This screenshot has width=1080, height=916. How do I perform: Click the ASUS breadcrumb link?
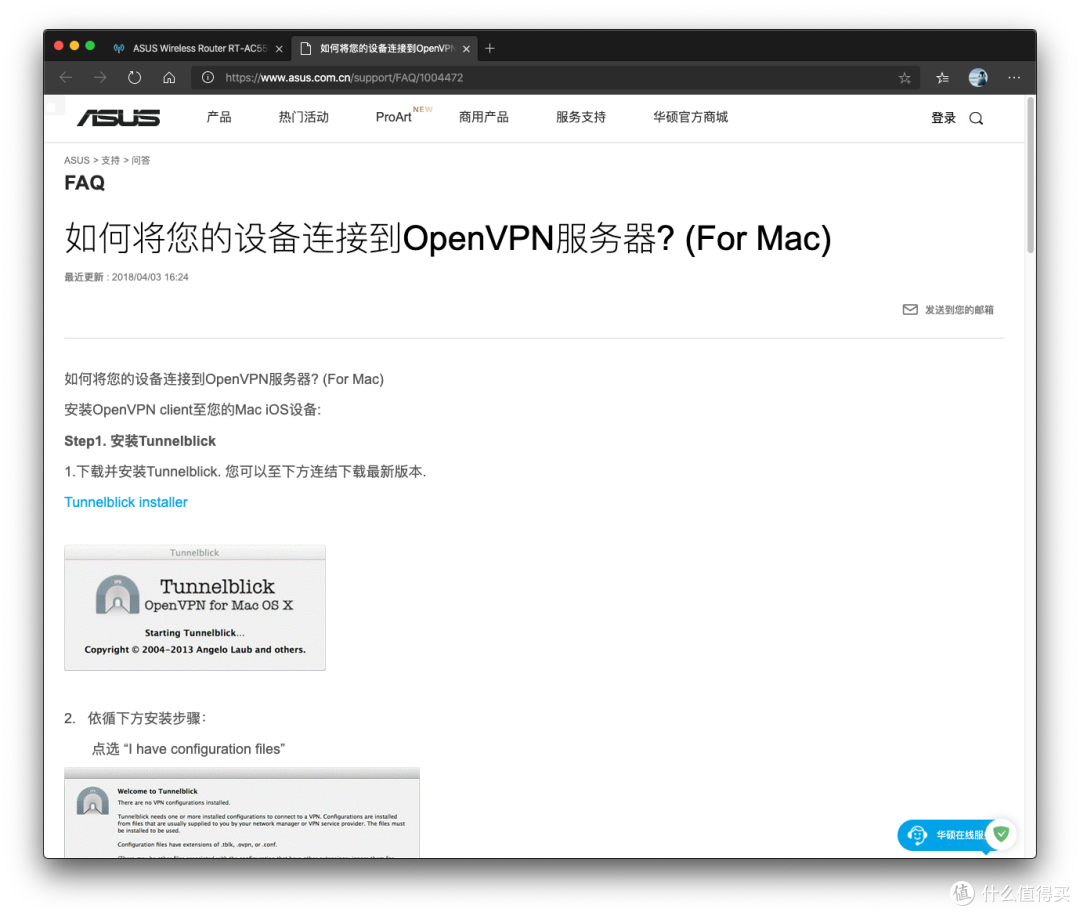click(x=76, y=160)
